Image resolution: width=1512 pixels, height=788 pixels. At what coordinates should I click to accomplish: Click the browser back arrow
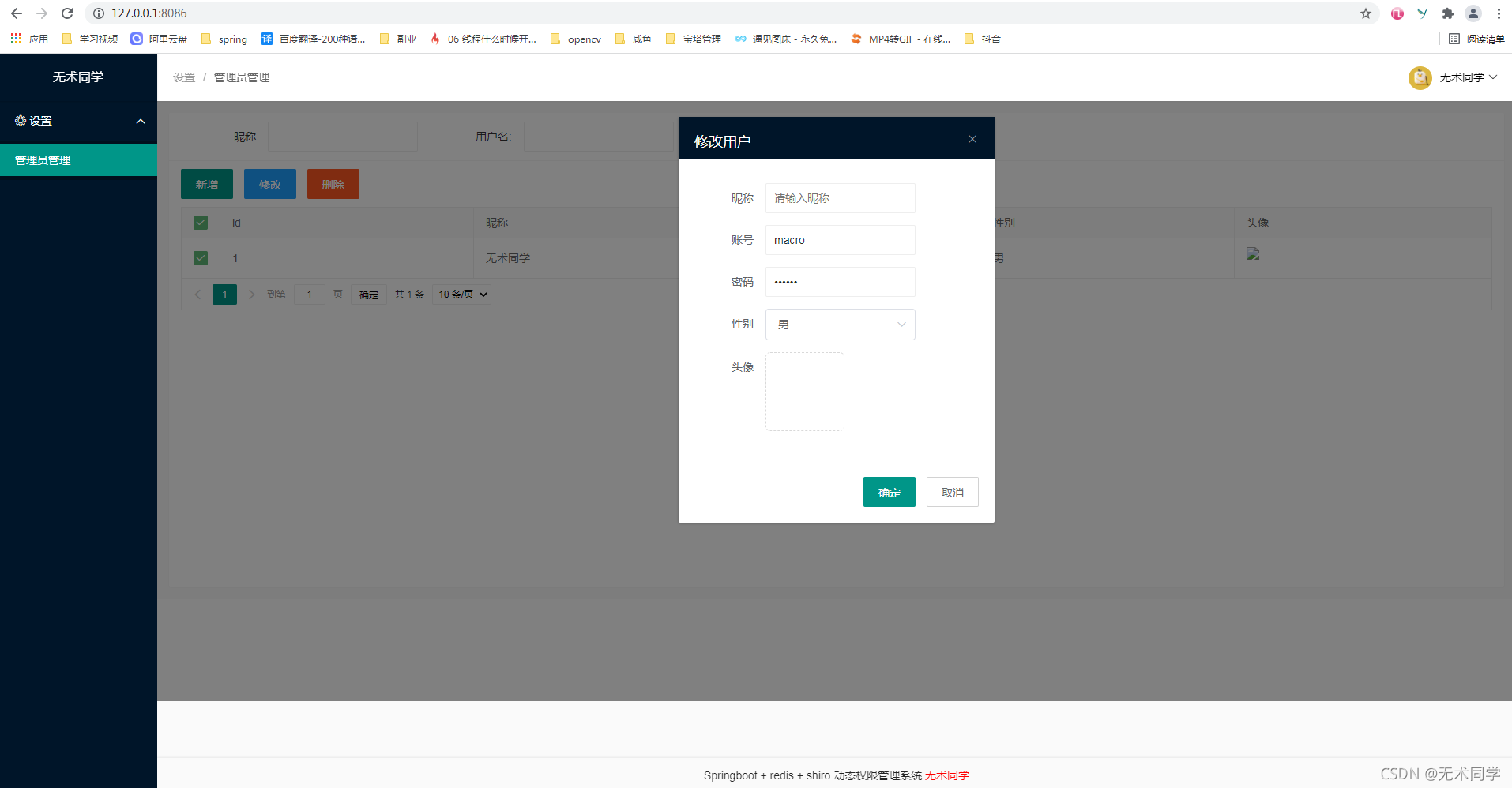tap(17, 13)
